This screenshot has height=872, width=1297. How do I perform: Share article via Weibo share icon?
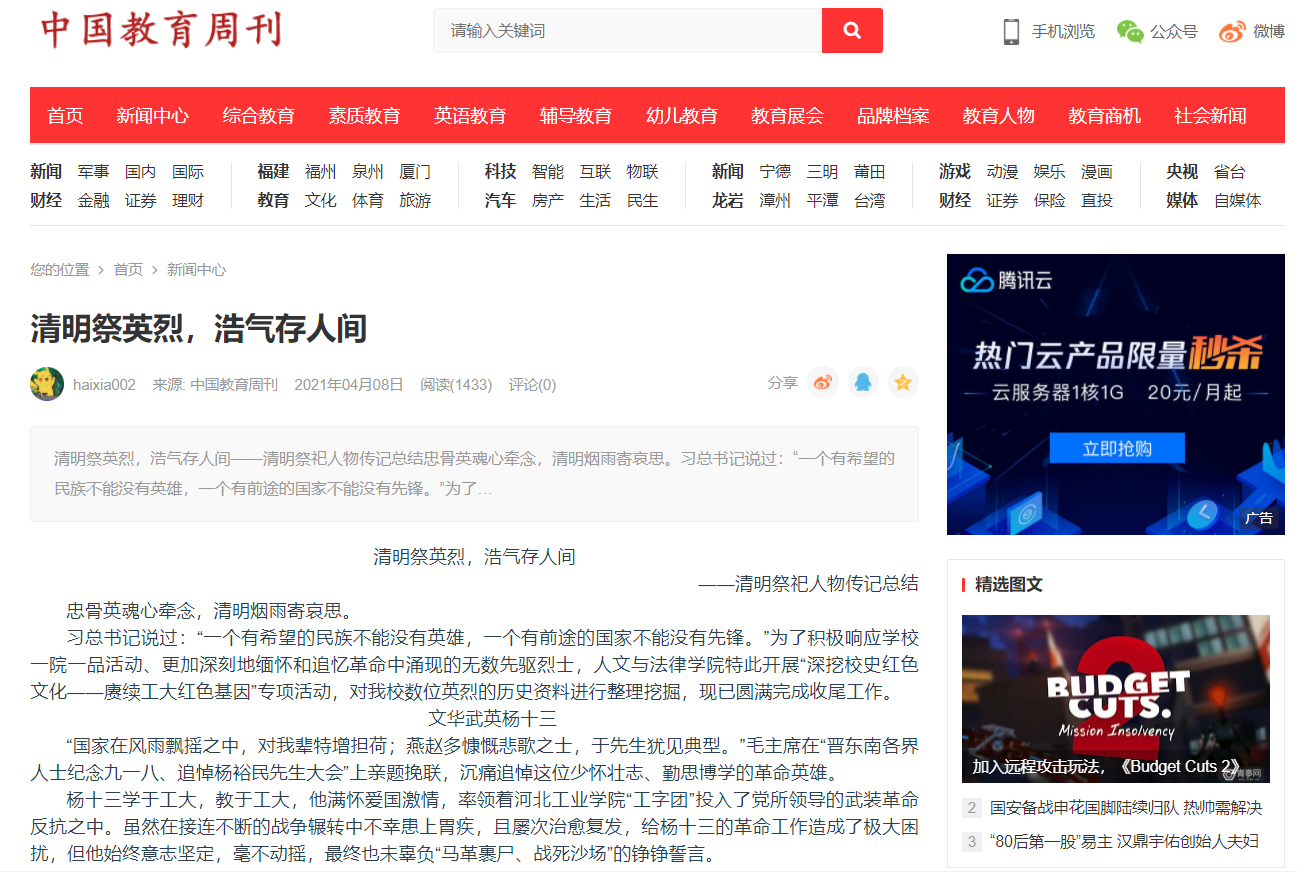click(822, 382)
